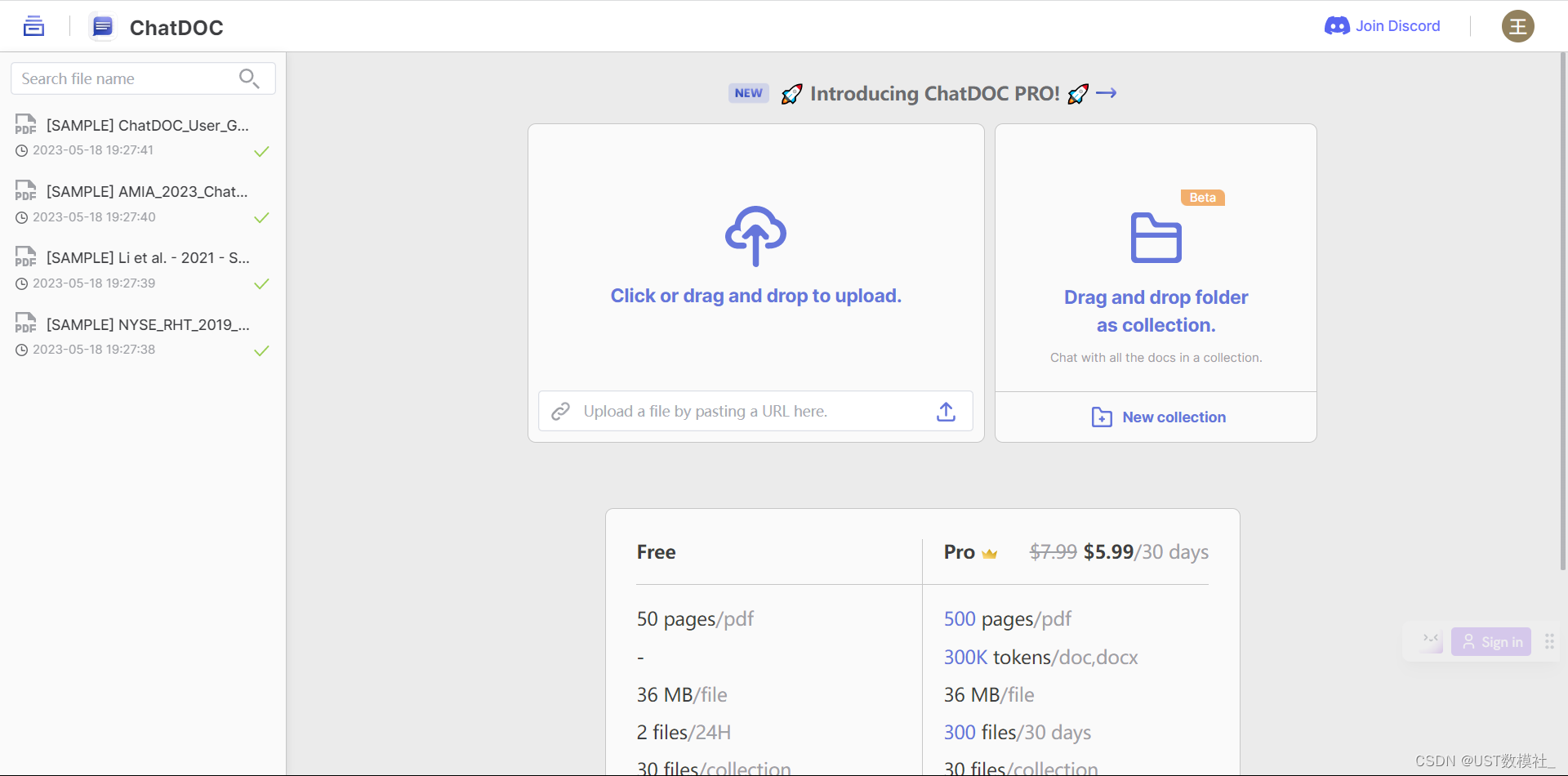Click the Sign in button
Viewport: 1568px width, 776px height.
point(1491,642)
